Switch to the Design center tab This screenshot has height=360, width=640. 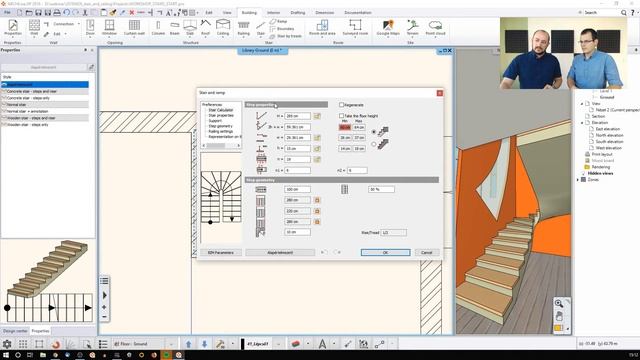pos(15,331)
